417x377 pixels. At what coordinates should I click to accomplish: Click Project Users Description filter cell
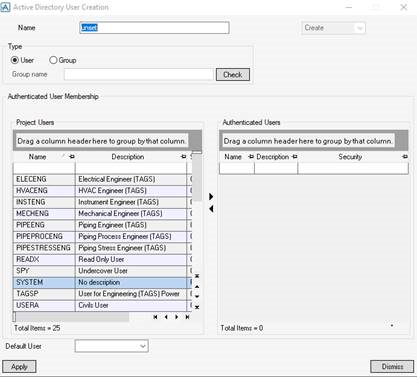click(x=131, y=168)
